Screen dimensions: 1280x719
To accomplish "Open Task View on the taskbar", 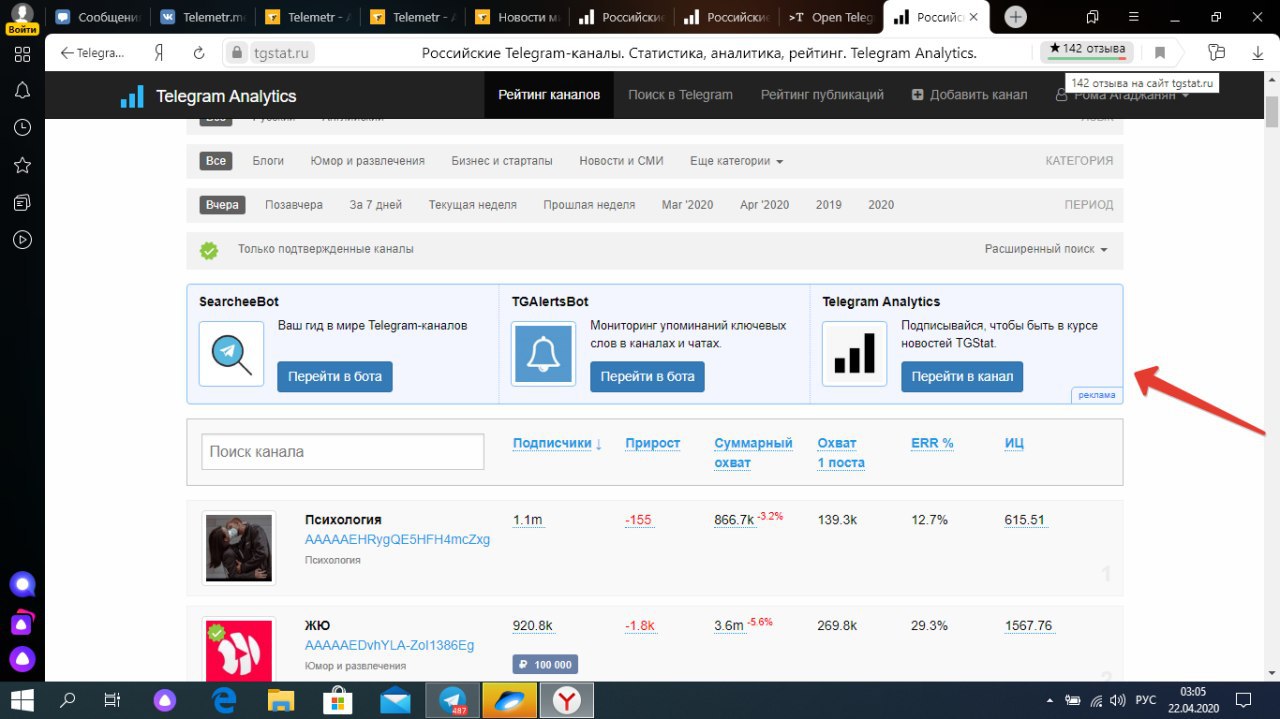I will click(113, 699).
